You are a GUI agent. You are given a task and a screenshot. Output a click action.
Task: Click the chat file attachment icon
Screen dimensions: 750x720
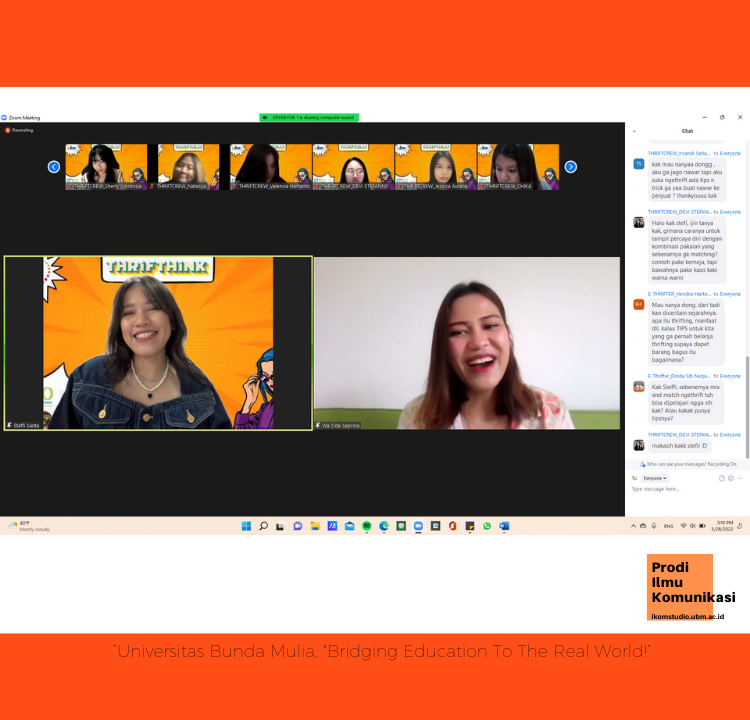coord(721,478)
